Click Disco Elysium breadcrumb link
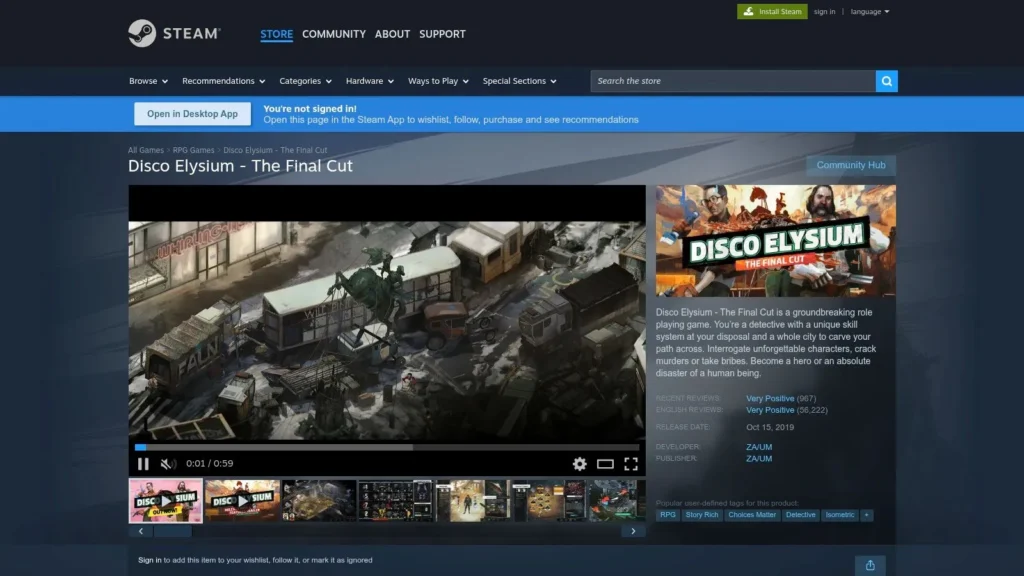 275,150
